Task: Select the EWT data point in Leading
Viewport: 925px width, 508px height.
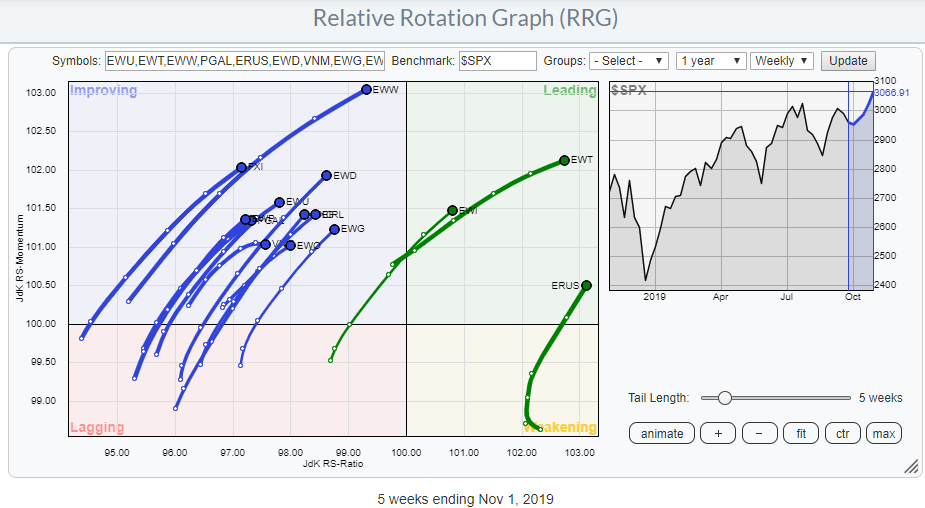Action: [x=564, y=160]
